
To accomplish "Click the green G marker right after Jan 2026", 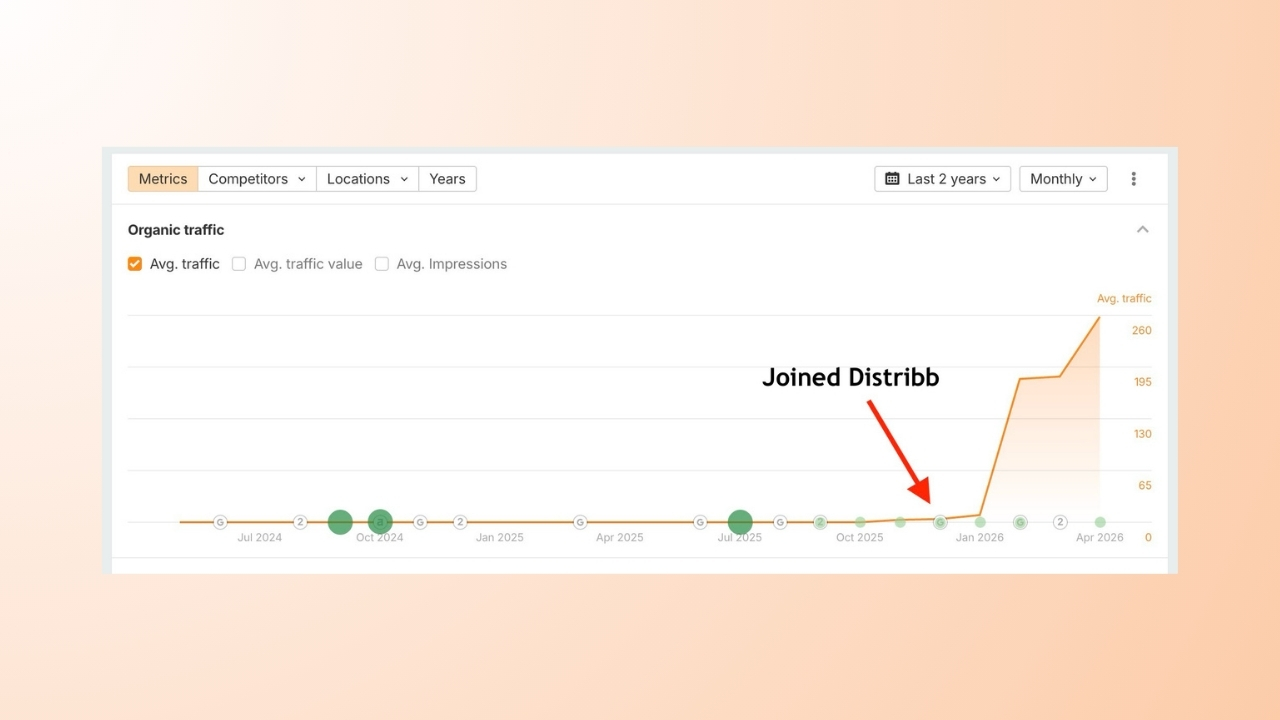I will coord(1020,522).
